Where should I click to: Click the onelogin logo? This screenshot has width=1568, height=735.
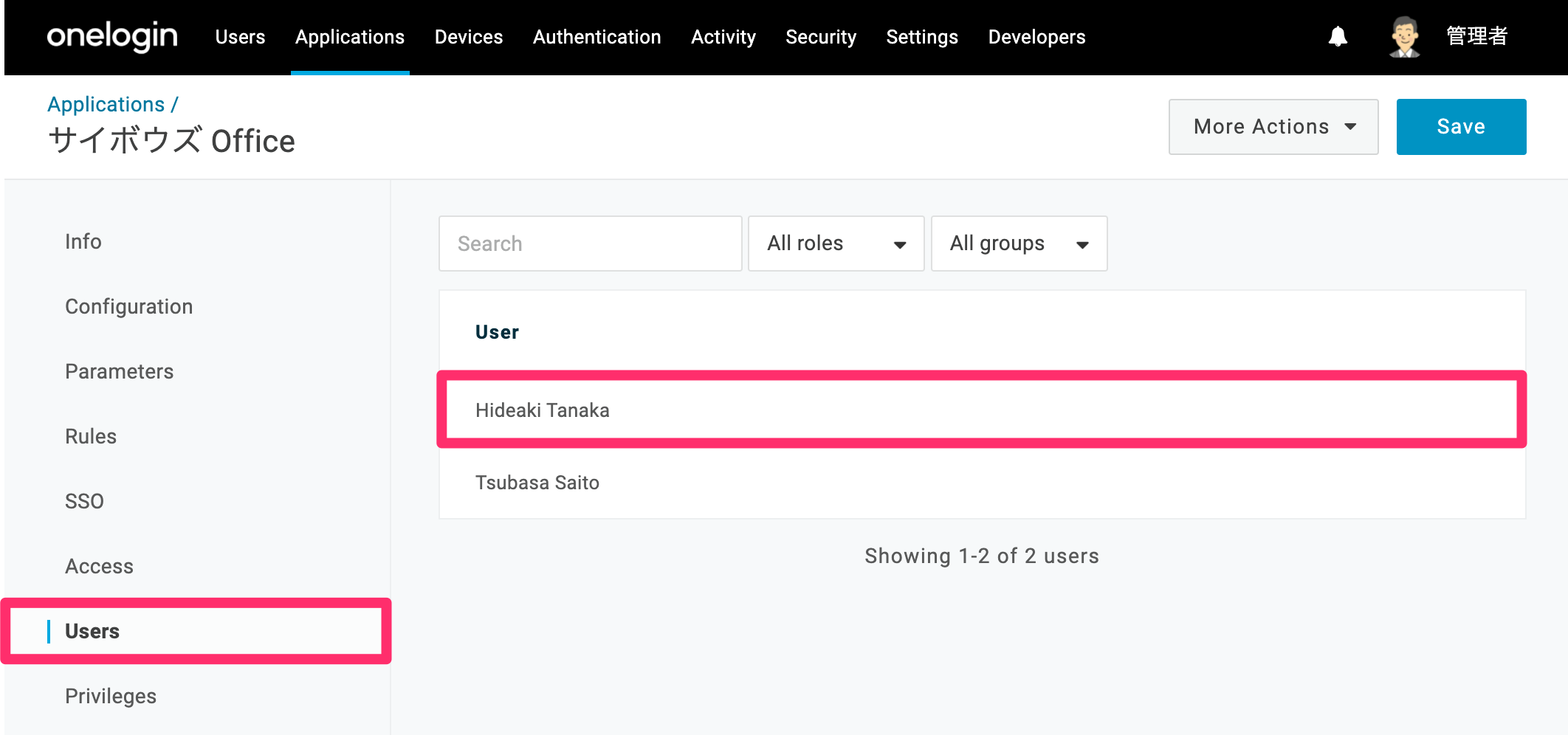pos(112,37)
